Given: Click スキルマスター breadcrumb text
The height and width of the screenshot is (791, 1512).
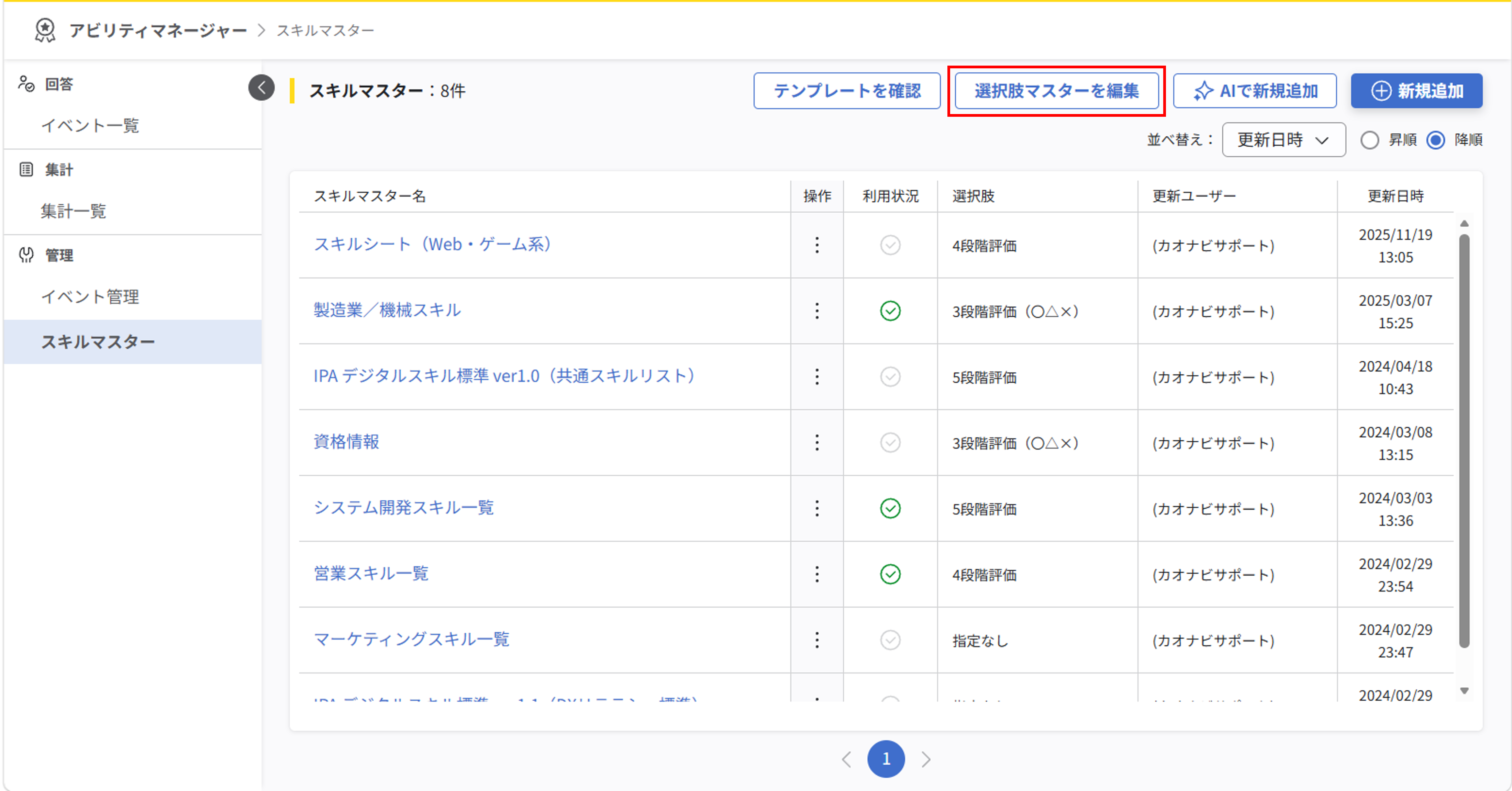Looking at the screenshot, I should pyautogui.click(x=325, y=30).
